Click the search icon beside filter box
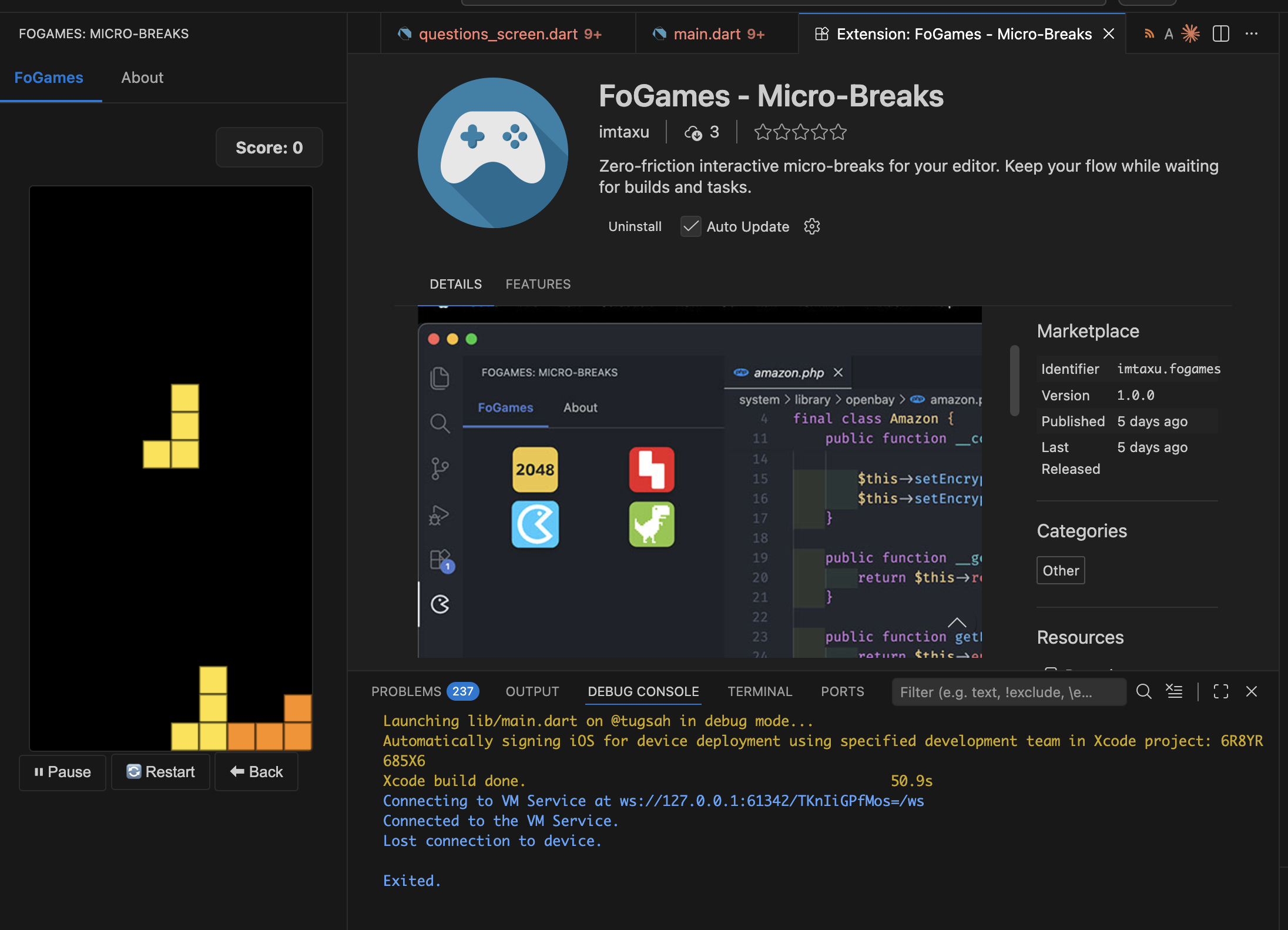 pyautogui.click(x=1143, y=691)
